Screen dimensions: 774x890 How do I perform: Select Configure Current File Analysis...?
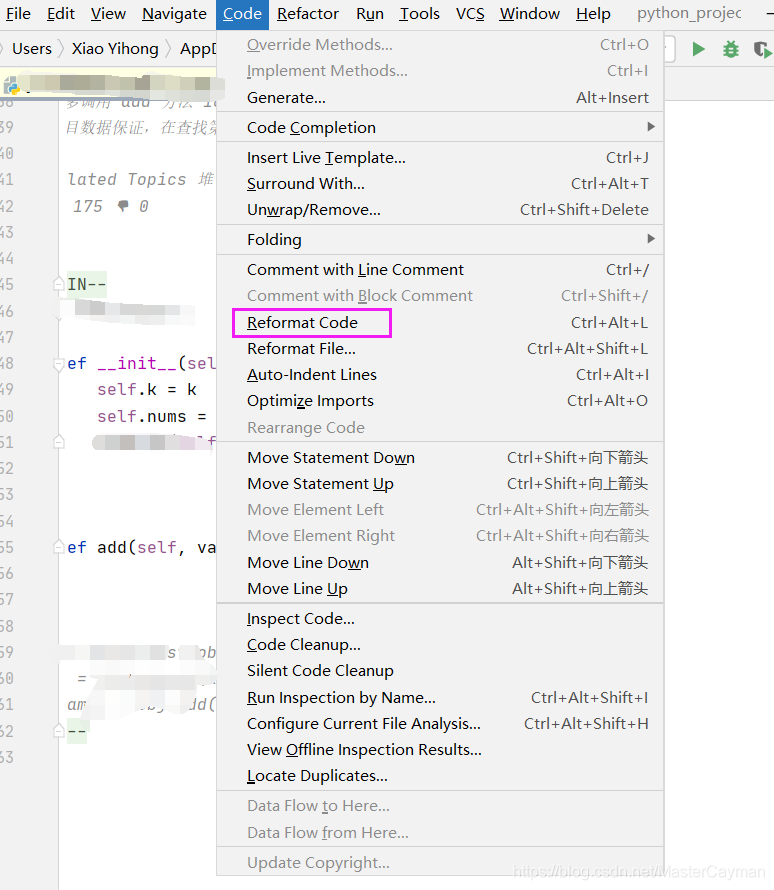[440, 724]
